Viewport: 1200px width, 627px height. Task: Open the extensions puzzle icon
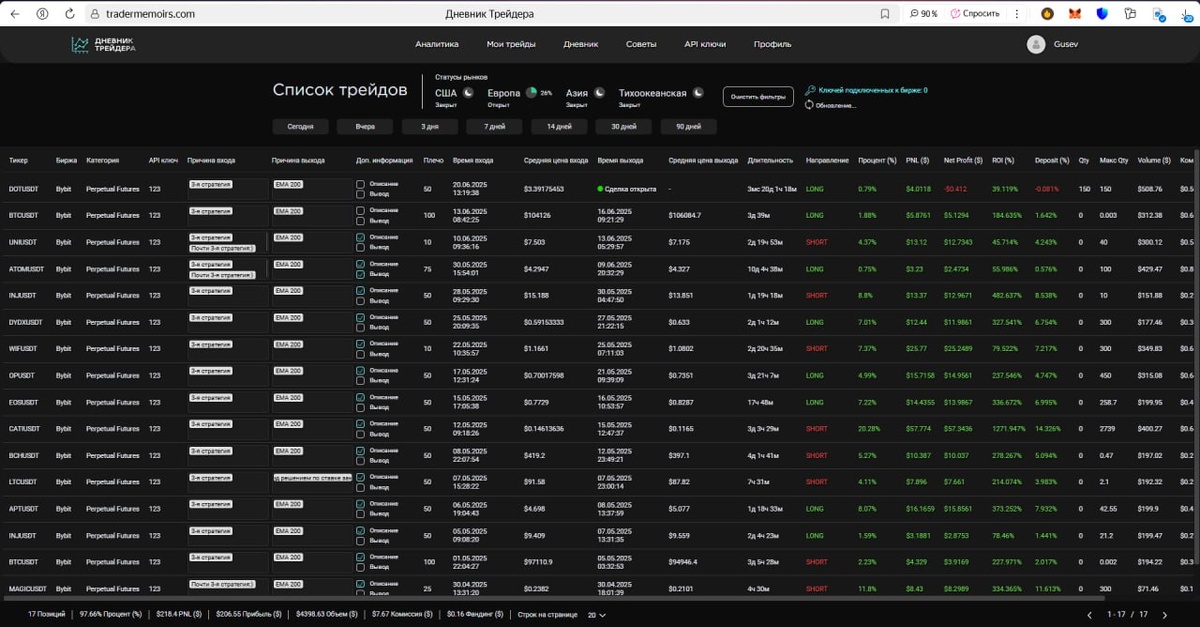(x=1131, y=14)
